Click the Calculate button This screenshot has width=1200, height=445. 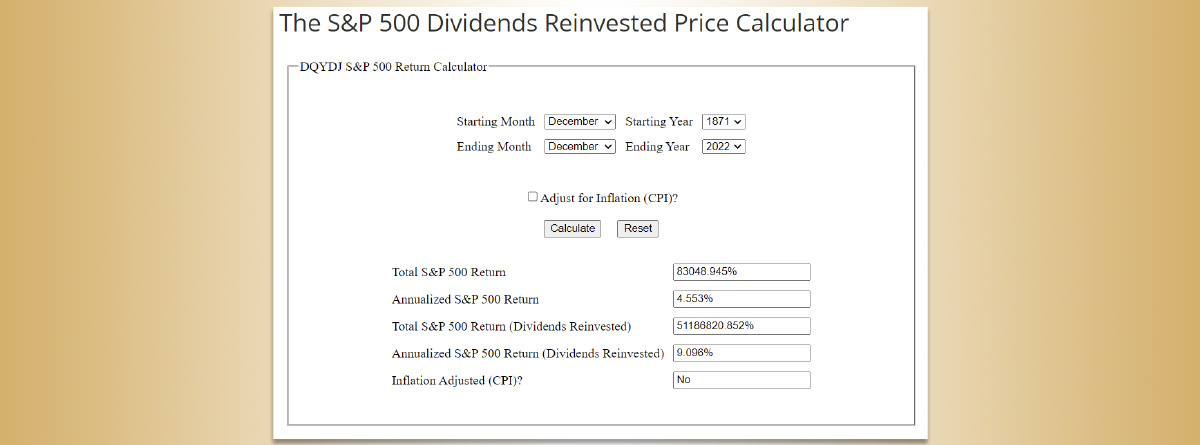coord(573,229)
